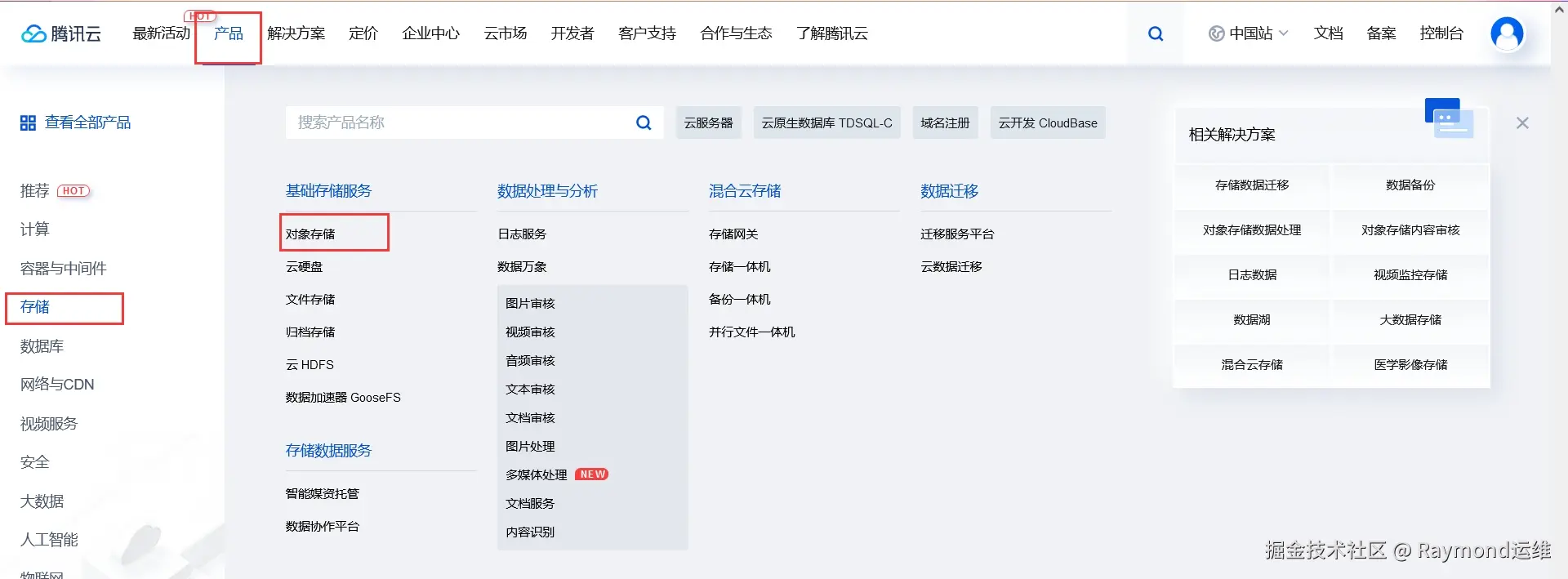Click the 云服务器 quick tag
1568x579 pixels.
[709, 122]
